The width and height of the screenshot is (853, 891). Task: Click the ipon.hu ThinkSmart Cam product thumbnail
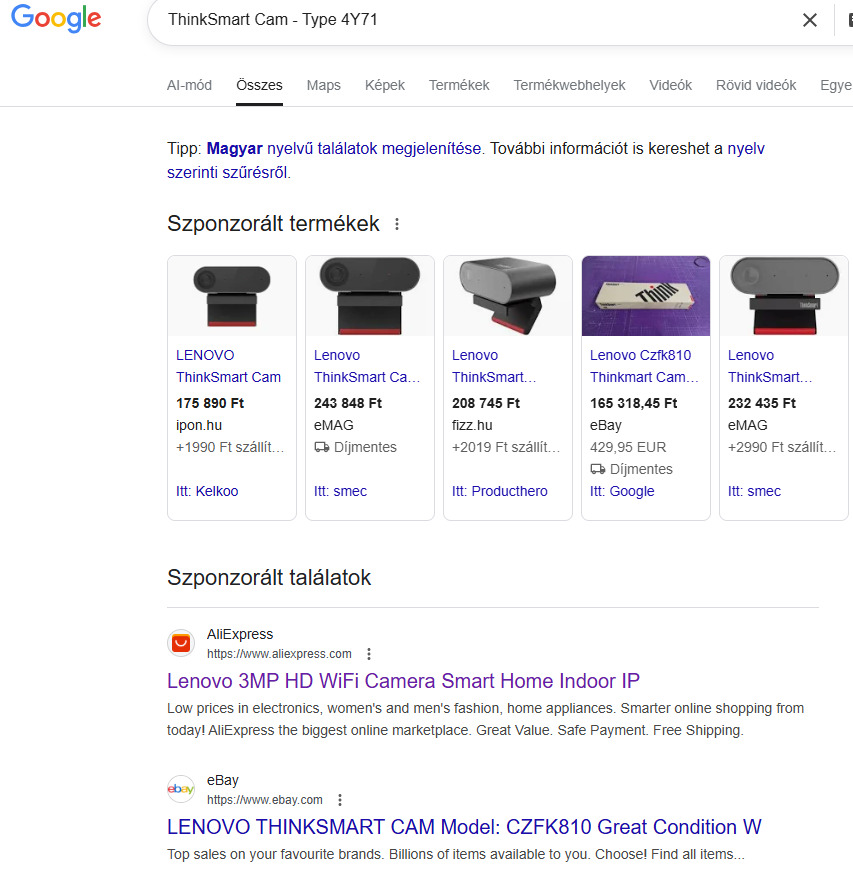point(232,296)
